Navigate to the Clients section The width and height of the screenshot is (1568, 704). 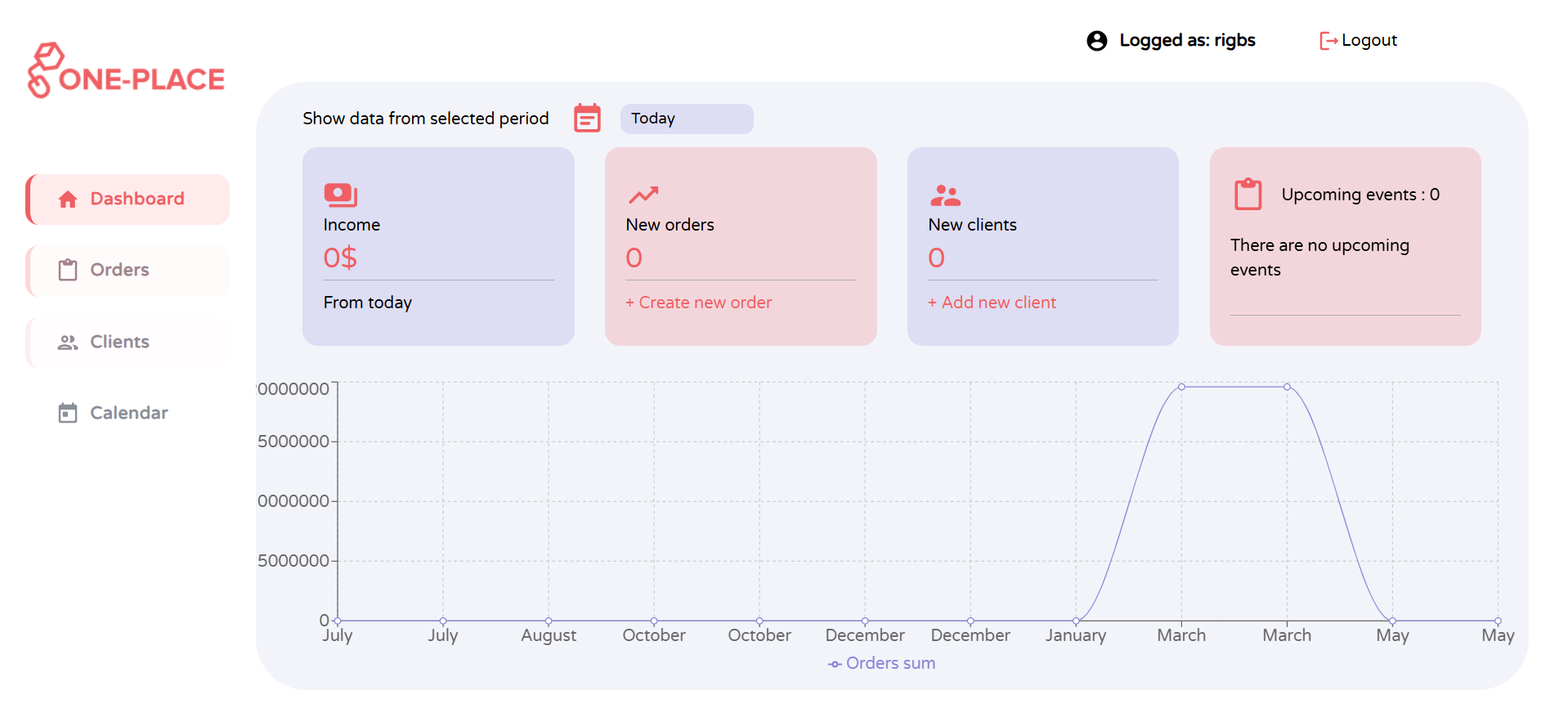pyautogui.click(x=128, y=342)
